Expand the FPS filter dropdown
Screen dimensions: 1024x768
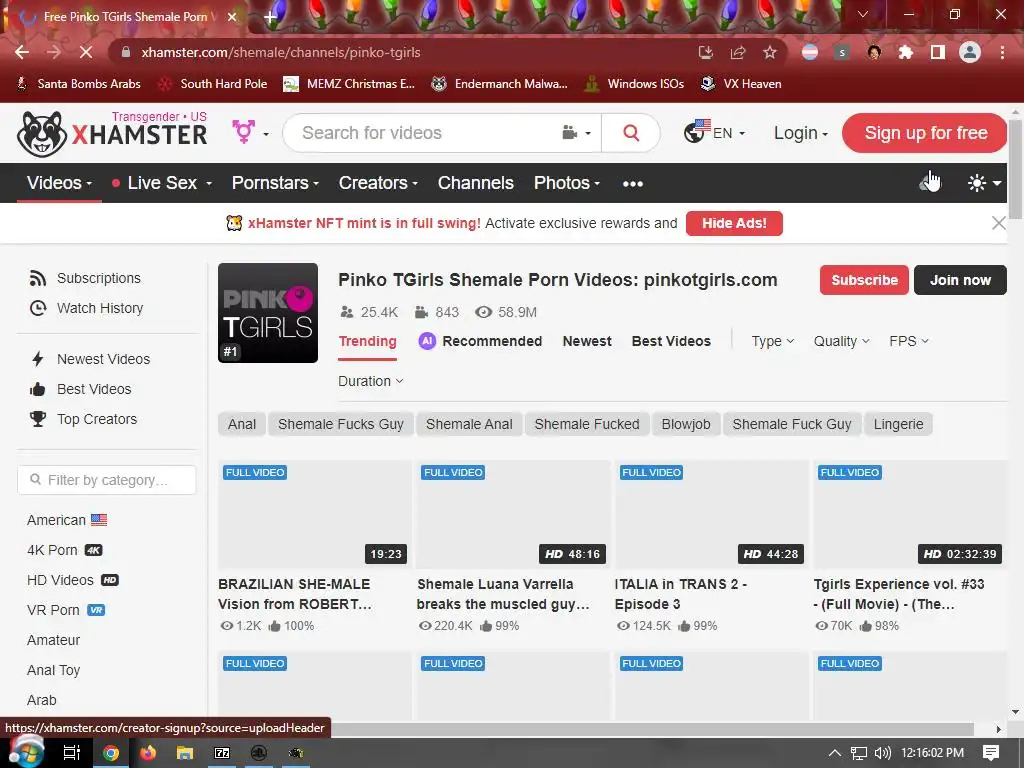point(908,341)
